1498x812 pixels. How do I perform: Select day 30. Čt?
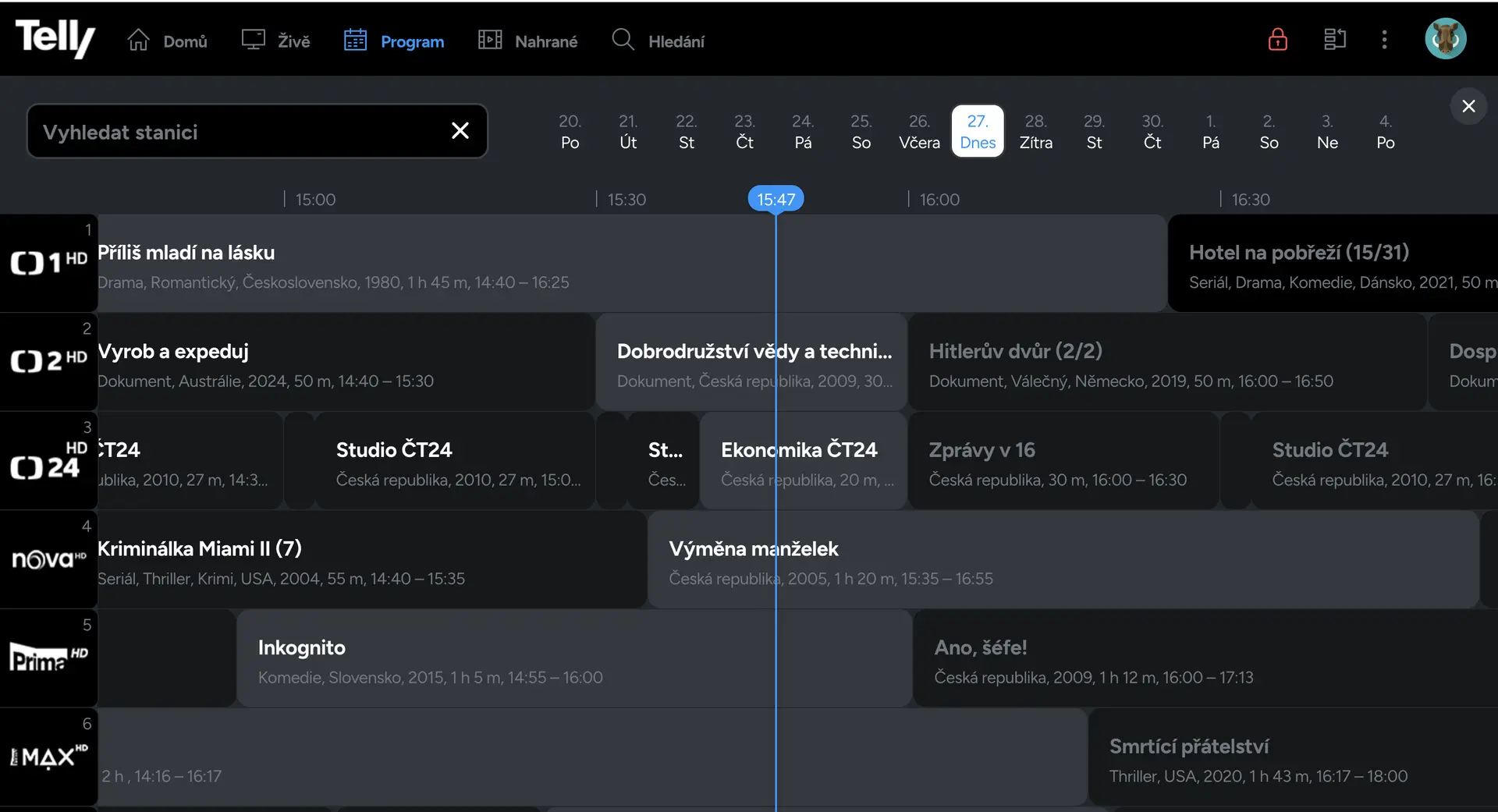coord(1152,131)
